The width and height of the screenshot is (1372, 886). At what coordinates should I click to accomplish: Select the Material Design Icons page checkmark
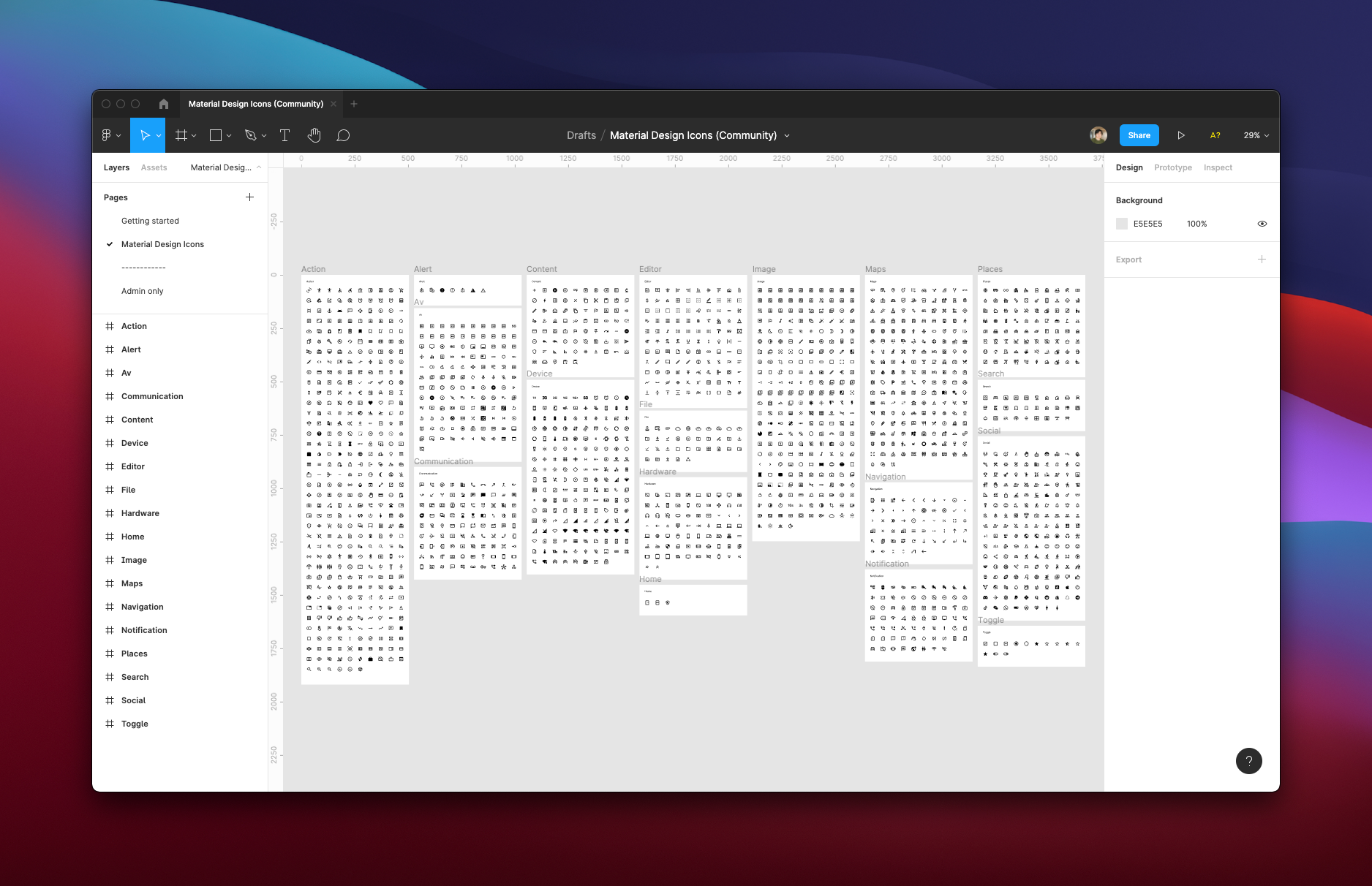coord(109,244)
